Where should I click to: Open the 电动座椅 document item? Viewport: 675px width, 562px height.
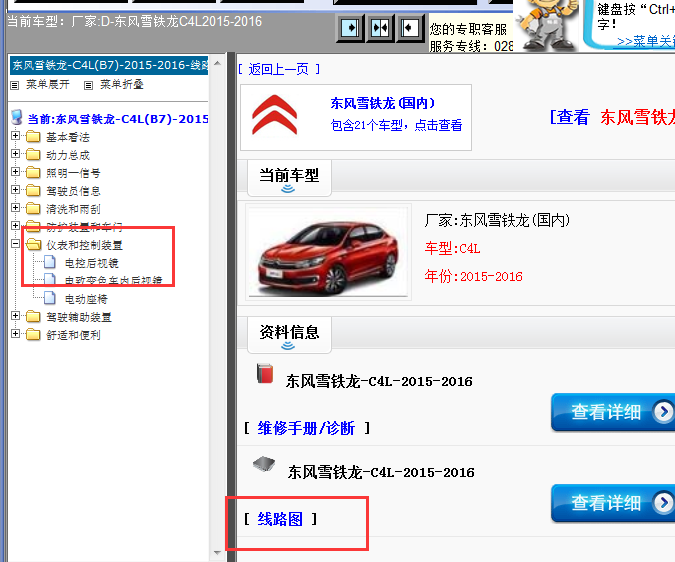coord(86,299)
